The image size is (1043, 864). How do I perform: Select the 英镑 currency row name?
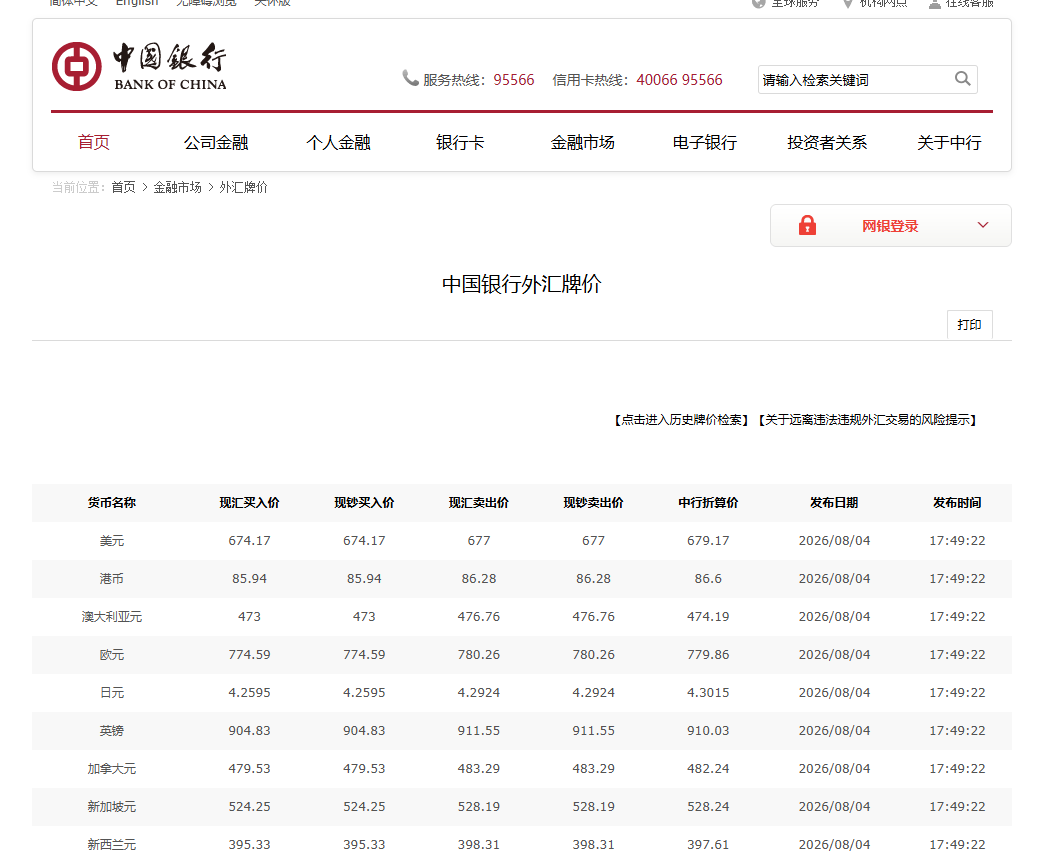tap(112, 730)
